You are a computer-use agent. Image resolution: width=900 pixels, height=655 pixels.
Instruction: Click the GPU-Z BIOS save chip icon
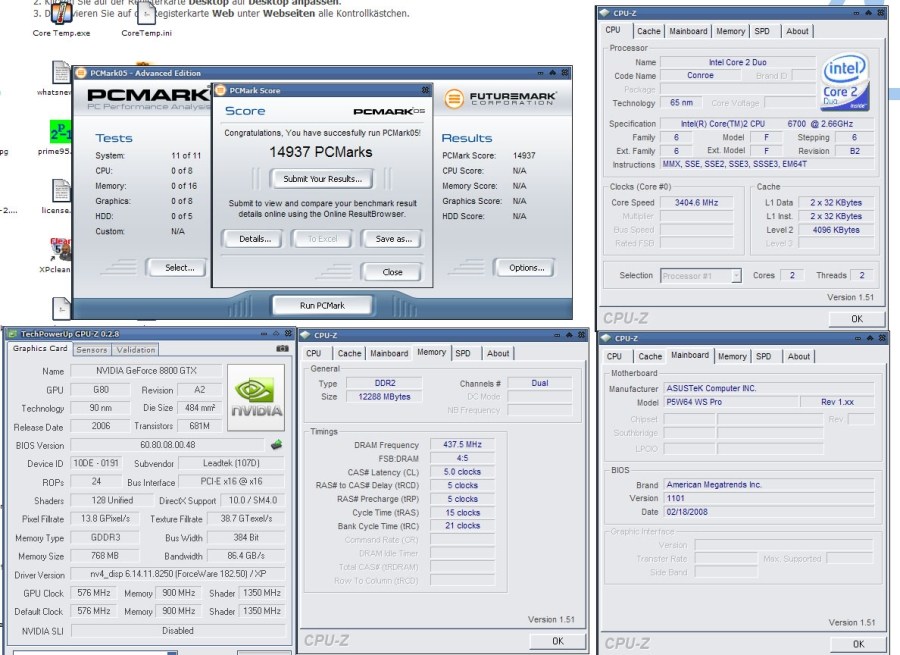click(x=277, y=444)
